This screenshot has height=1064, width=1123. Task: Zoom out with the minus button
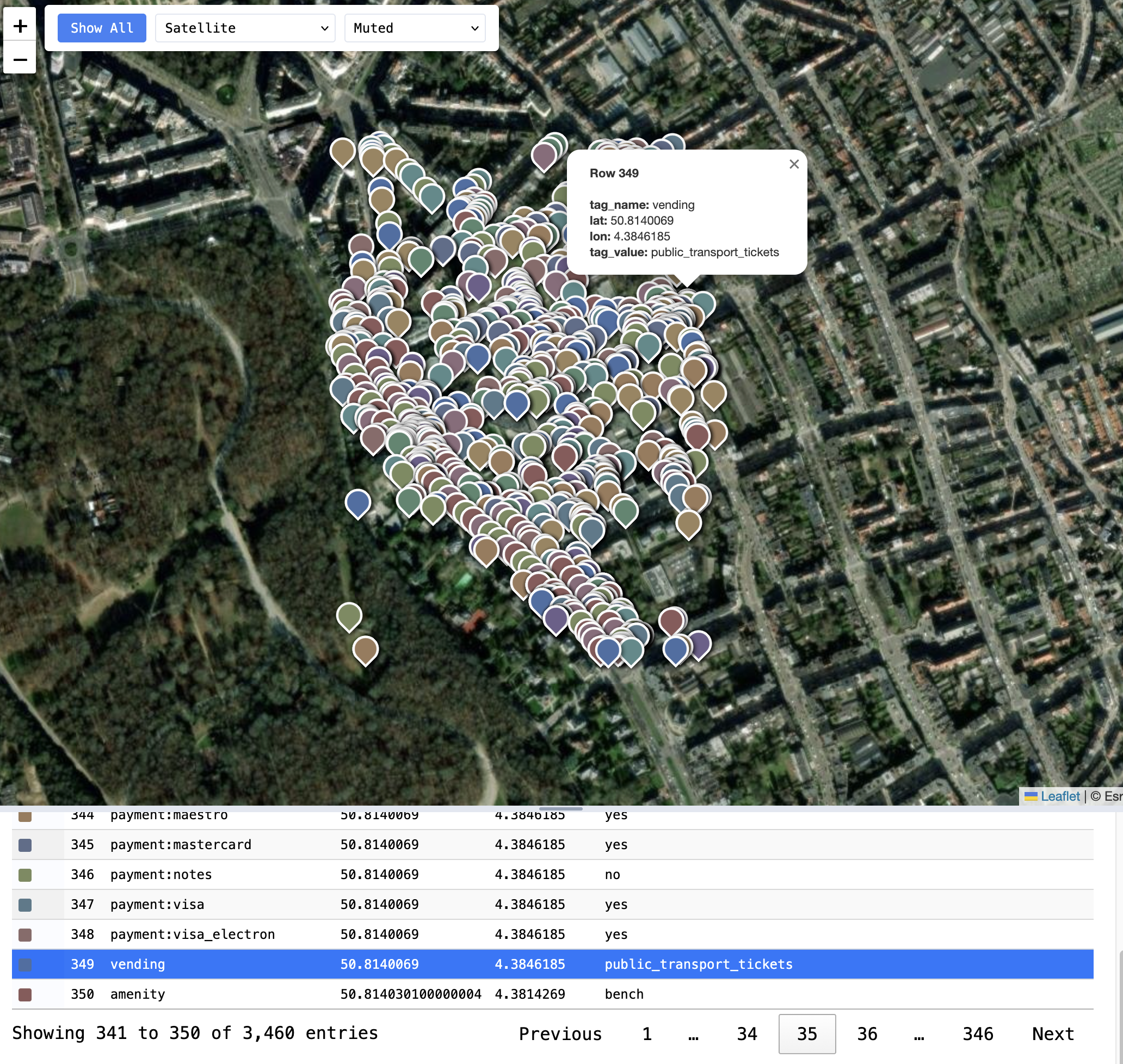20,59
